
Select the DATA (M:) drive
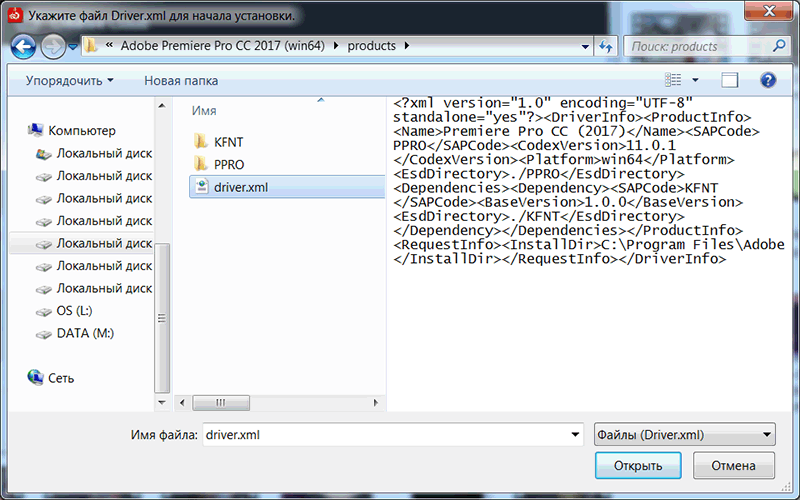85,333
